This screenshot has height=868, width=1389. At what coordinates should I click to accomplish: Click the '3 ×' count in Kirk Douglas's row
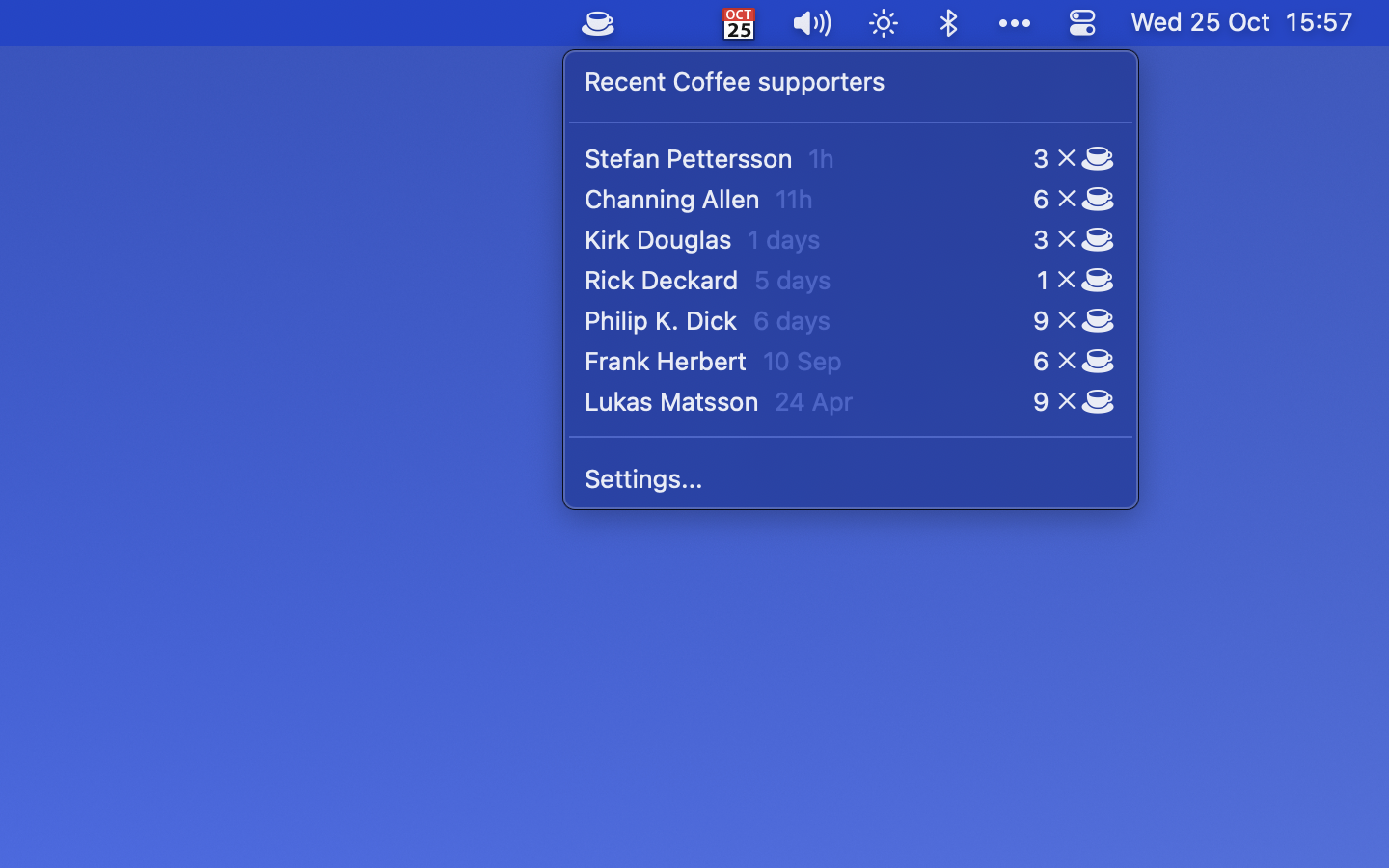click(x=1054, y=239)
